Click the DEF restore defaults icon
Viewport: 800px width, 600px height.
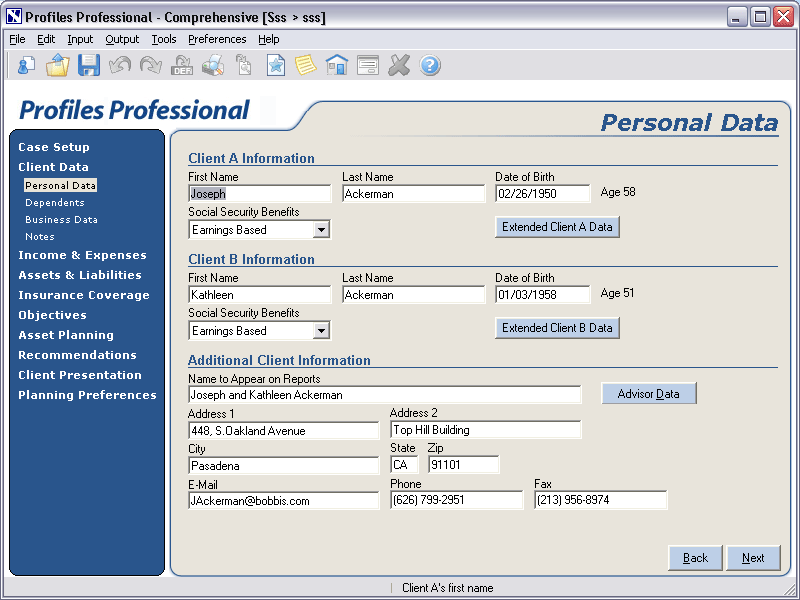pyautogui.click(x=182, y=65)
